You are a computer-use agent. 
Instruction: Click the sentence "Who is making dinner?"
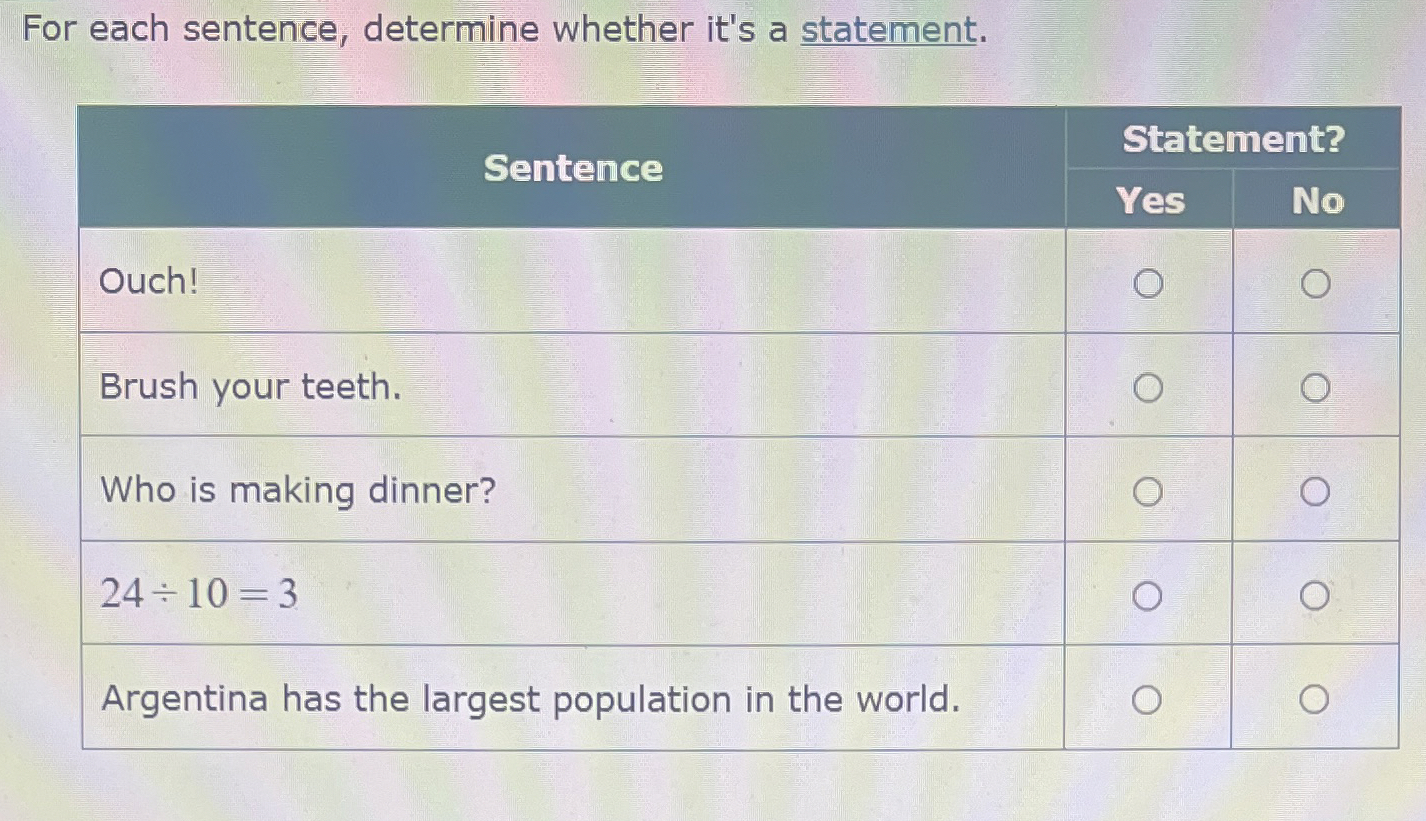tap(297, 490)
